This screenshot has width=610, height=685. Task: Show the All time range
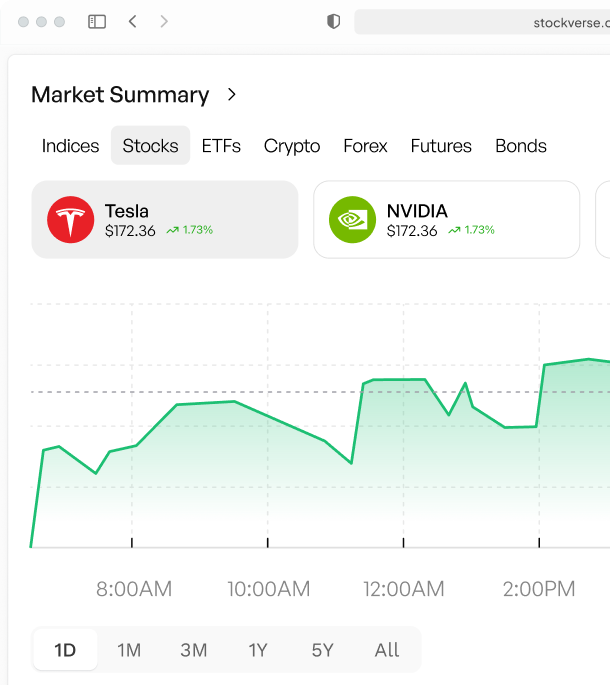pos(387,650)
